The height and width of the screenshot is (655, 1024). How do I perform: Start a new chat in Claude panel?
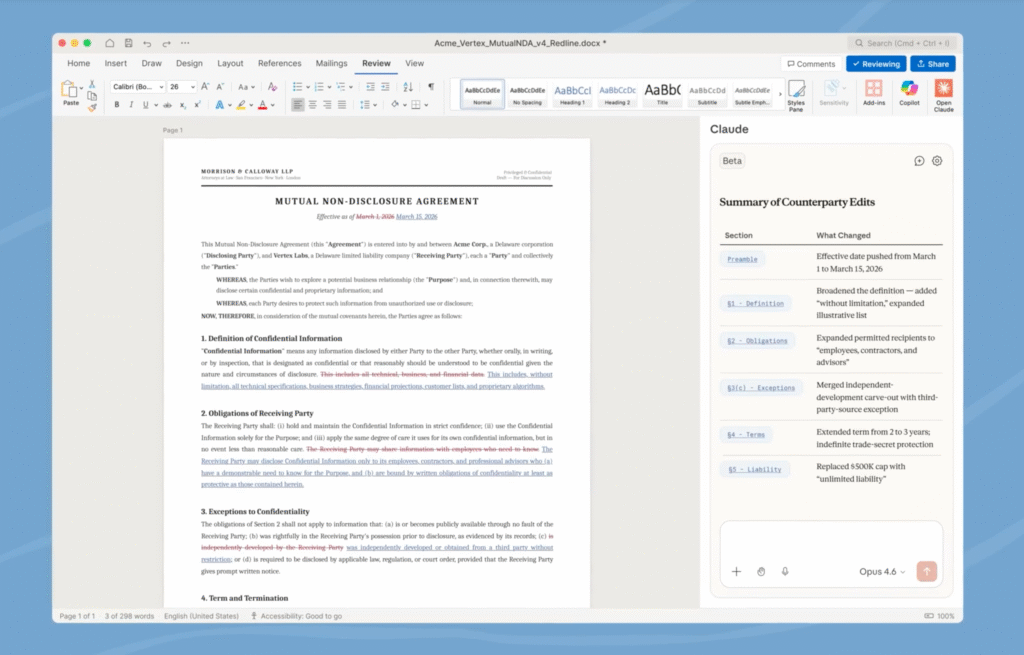tap(919, 161)
